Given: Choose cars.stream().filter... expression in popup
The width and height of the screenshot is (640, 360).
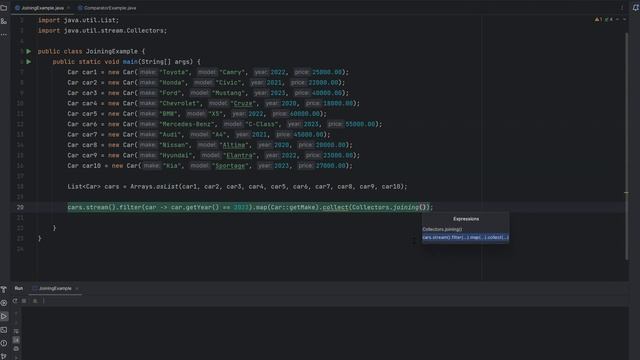Looking at the screenshot, I should coord(465,237).
